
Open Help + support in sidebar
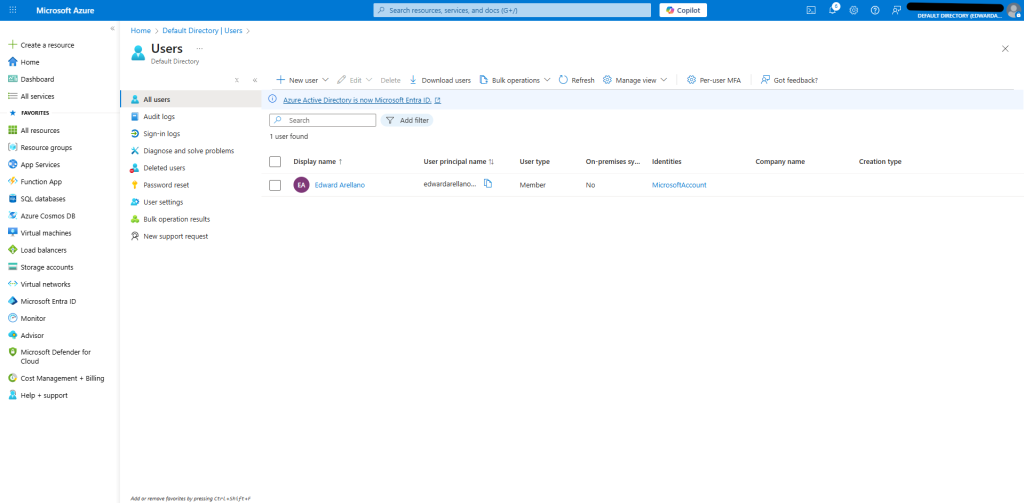37,395
